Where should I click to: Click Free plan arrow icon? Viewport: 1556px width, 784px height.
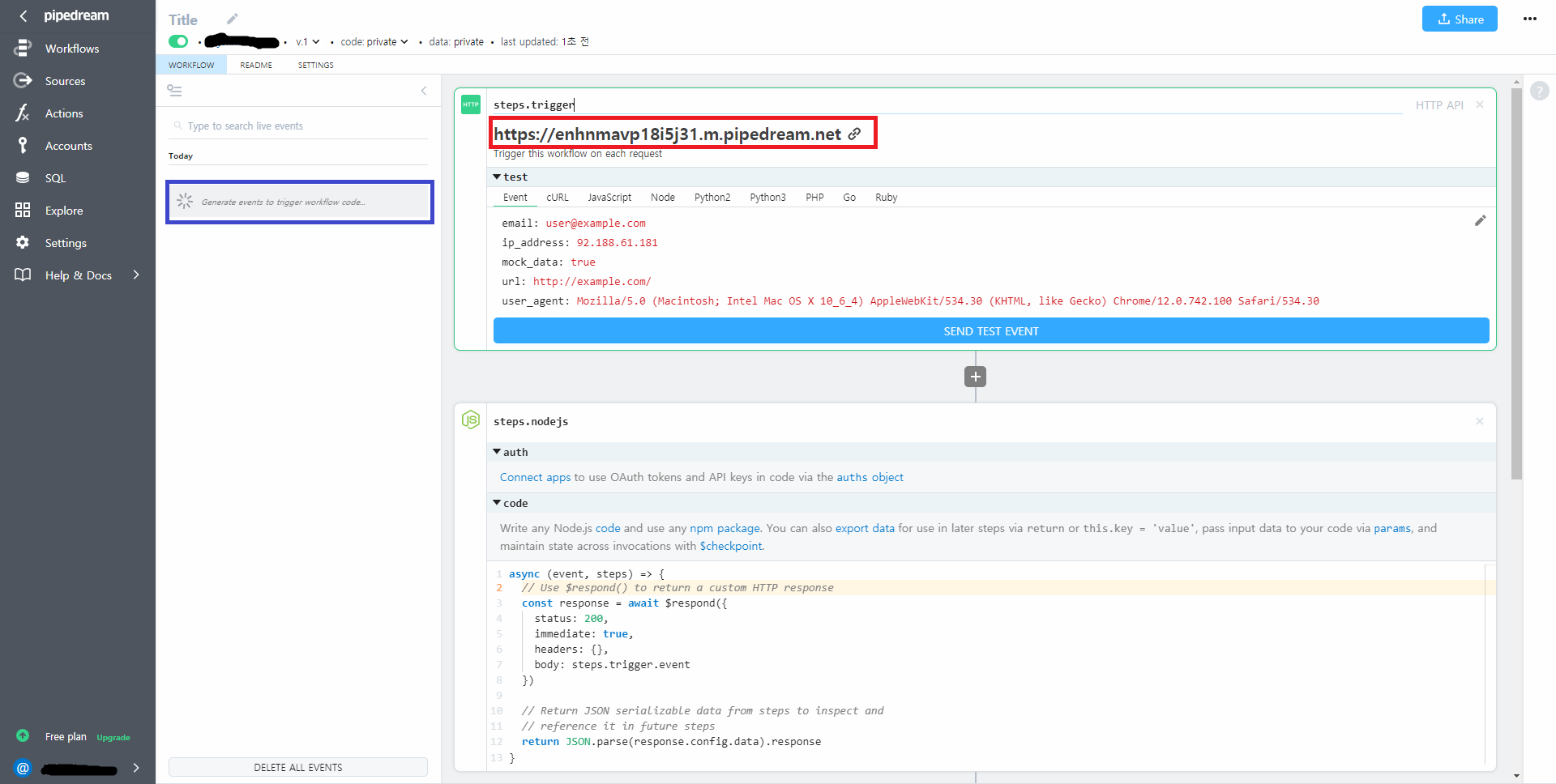coord(23,735)
